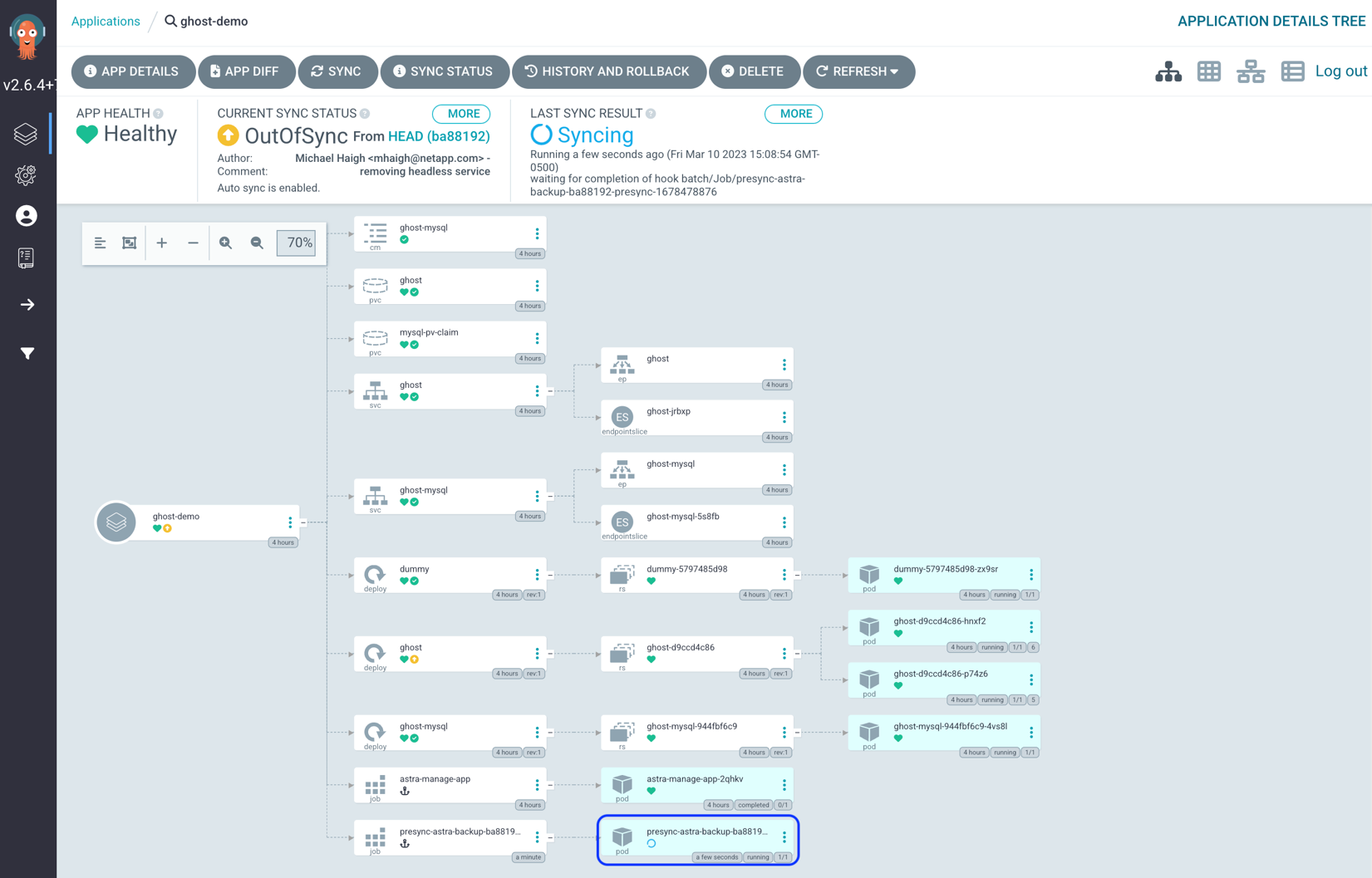Select the ghost-mysql-944fbf6c9-4vs8l pod
The image size is (1372, 878).
[944, 733]
